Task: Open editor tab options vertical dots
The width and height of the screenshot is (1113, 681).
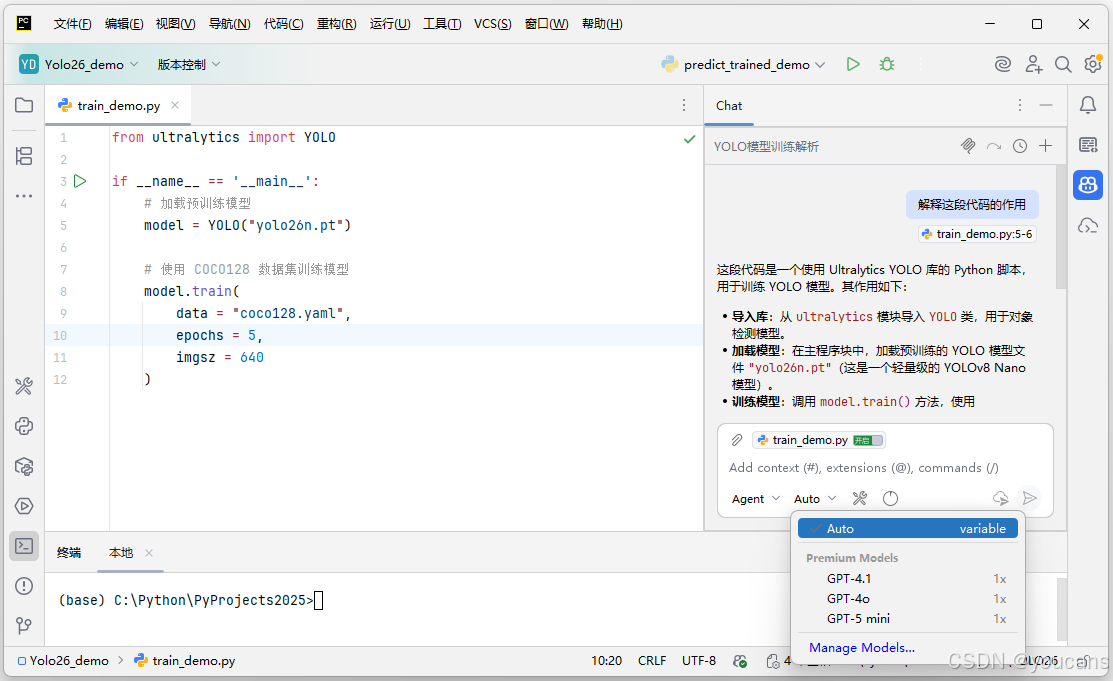Action: click(684, 105)
